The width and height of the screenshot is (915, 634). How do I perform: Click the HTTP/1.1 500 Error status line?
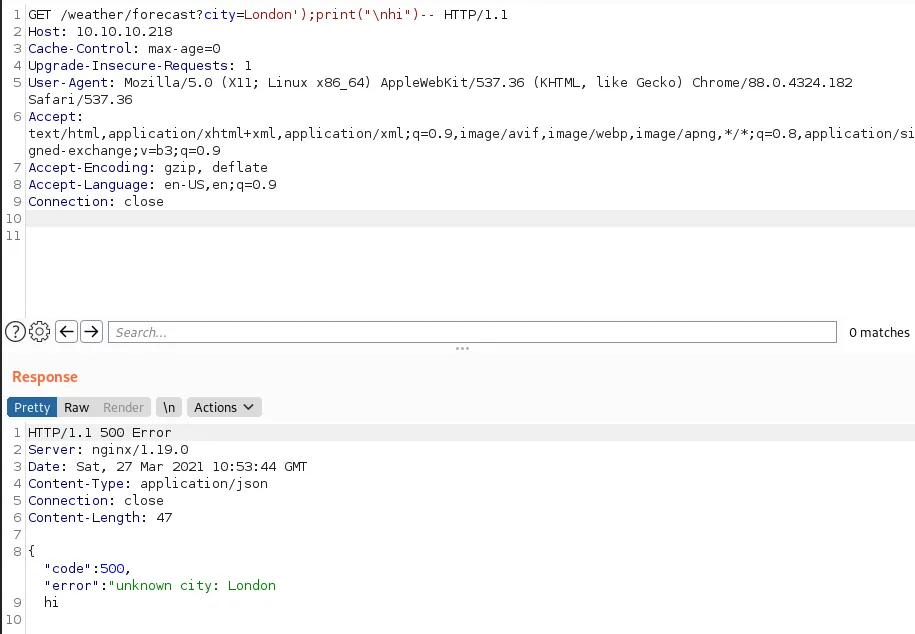[x=100, y=433]
